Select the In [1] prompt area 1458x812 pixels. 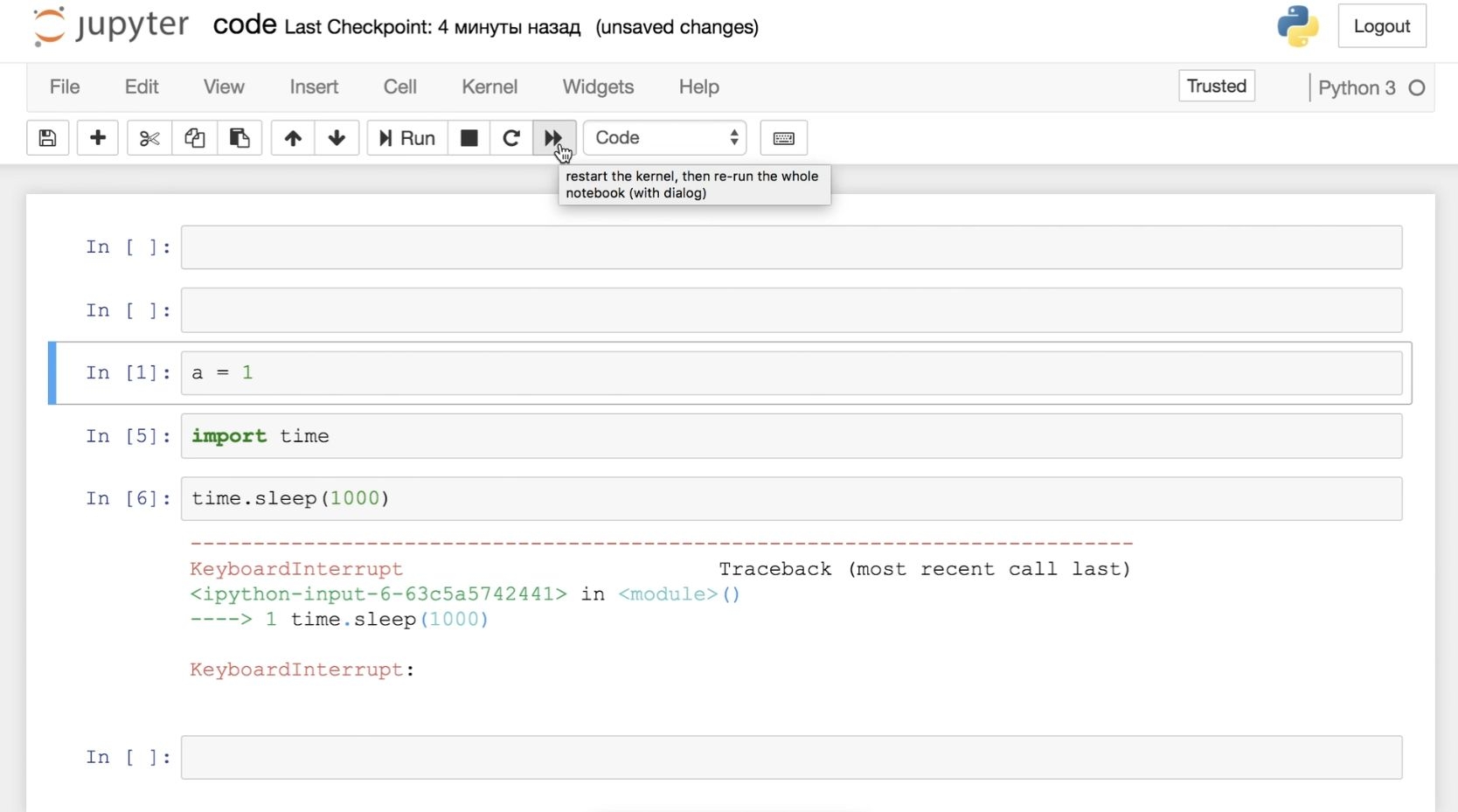point(128,373)
